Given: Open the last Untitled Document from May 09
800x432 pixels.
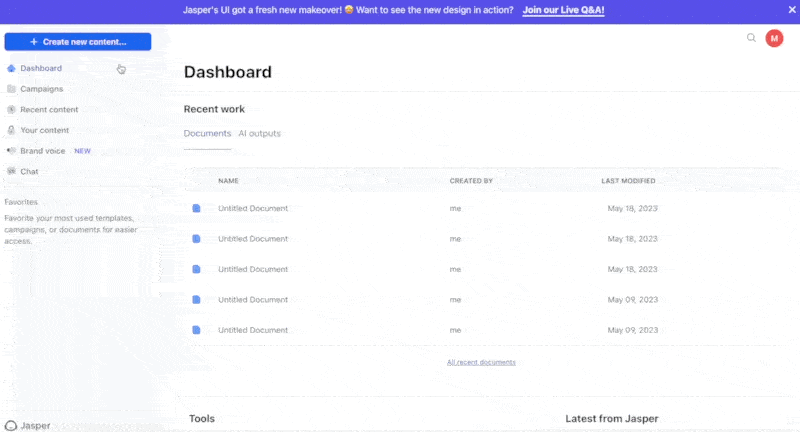Looking at the screenshot, I should pos(253,330).
